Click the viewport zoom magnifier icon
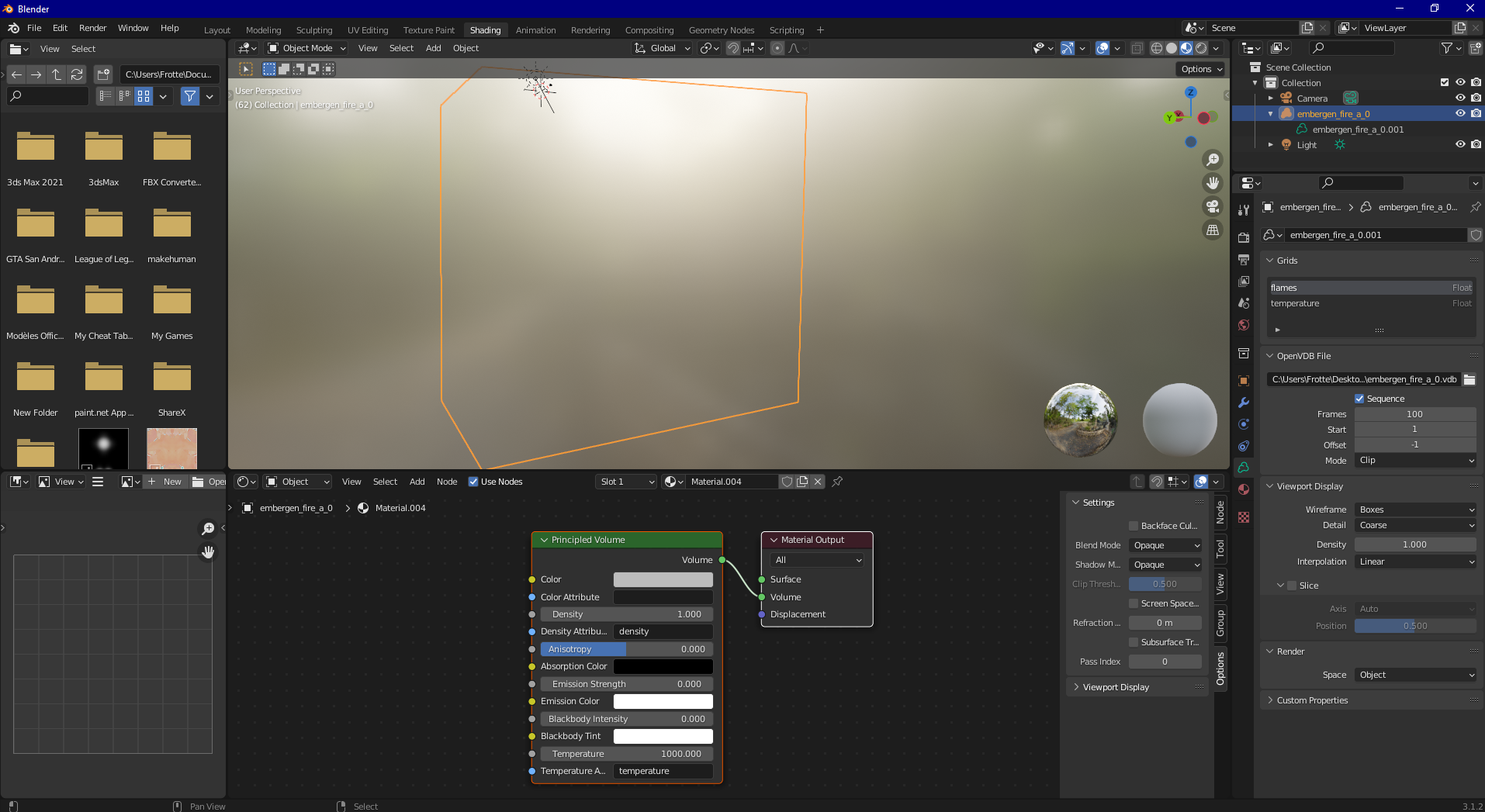1485x812 pixels. (1212, 160)
